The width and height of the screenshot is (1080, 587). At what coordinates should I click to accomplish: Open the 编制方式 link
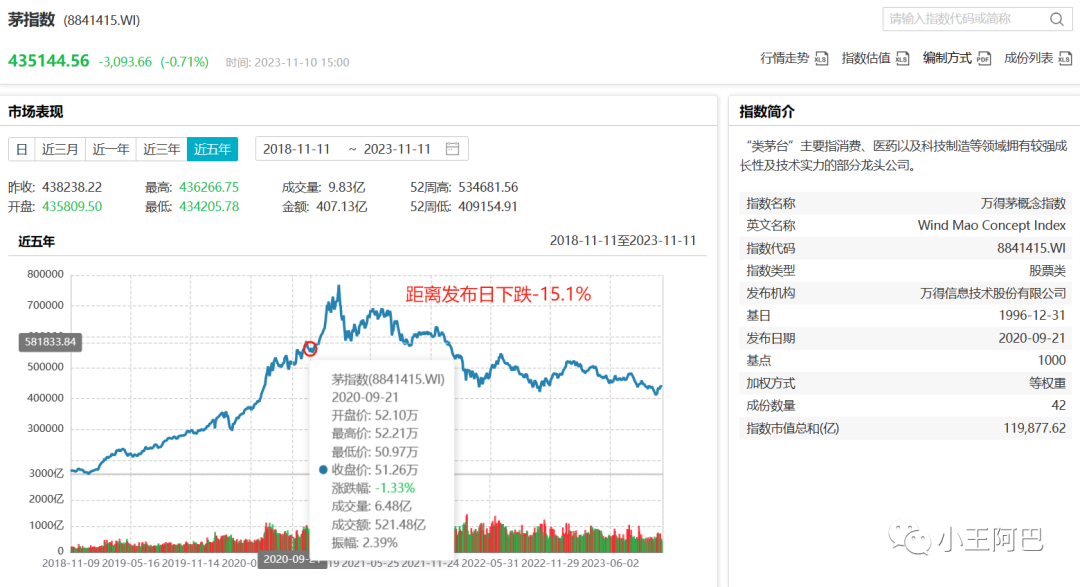[x=947, y=59]
